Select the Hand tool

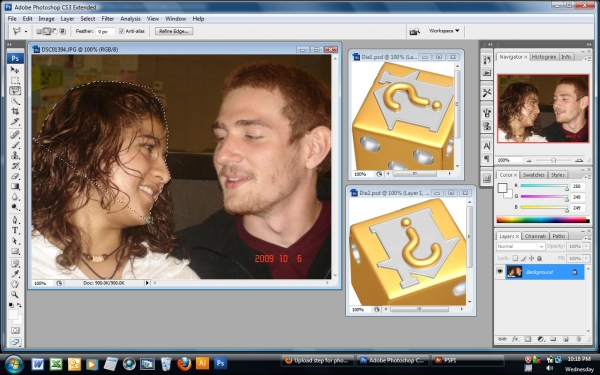15,284
